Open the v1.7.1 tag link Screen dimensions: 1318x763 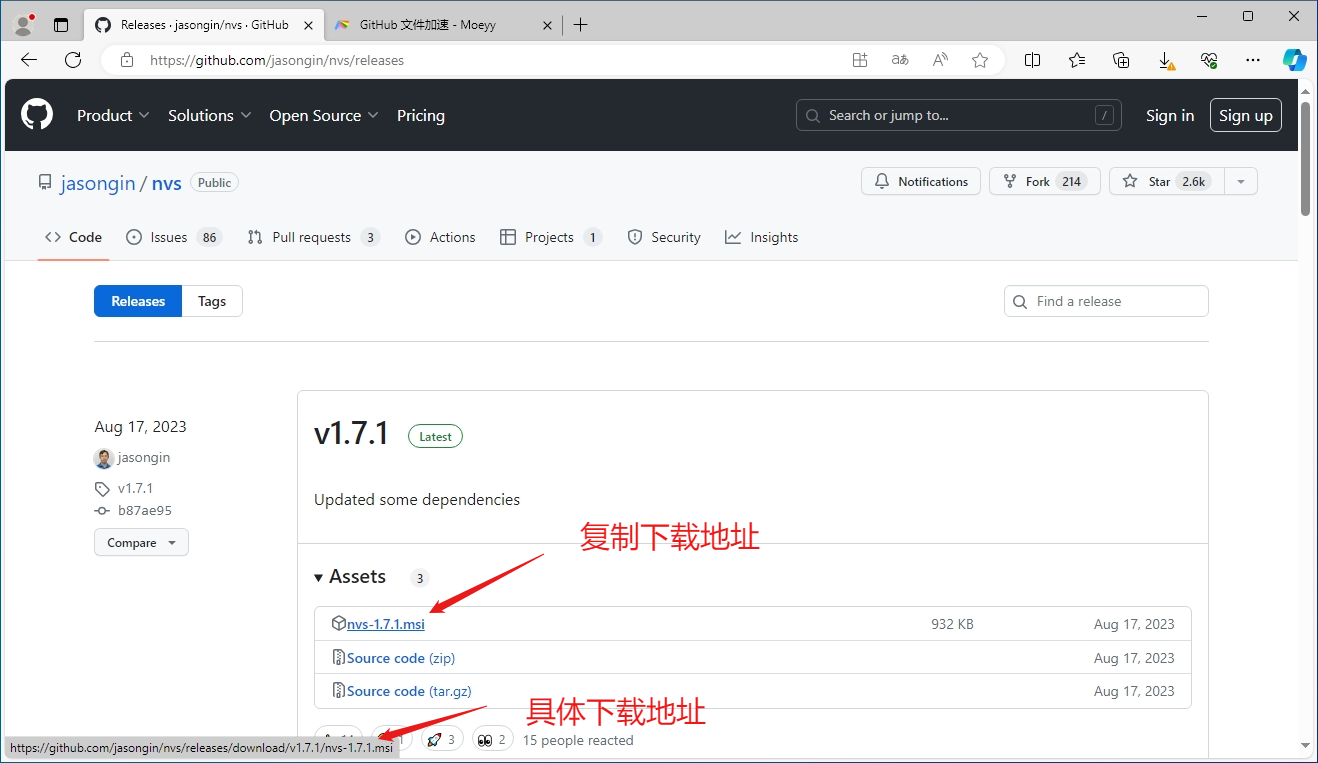pyautogui.click(x=135, y=489)
